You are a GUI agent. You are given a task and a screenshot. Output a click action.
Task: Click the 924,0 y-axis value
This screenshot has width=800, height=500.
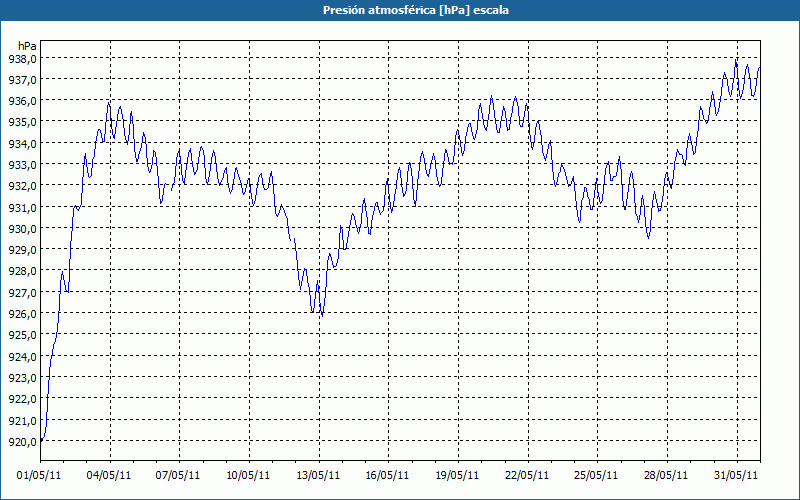22,357
